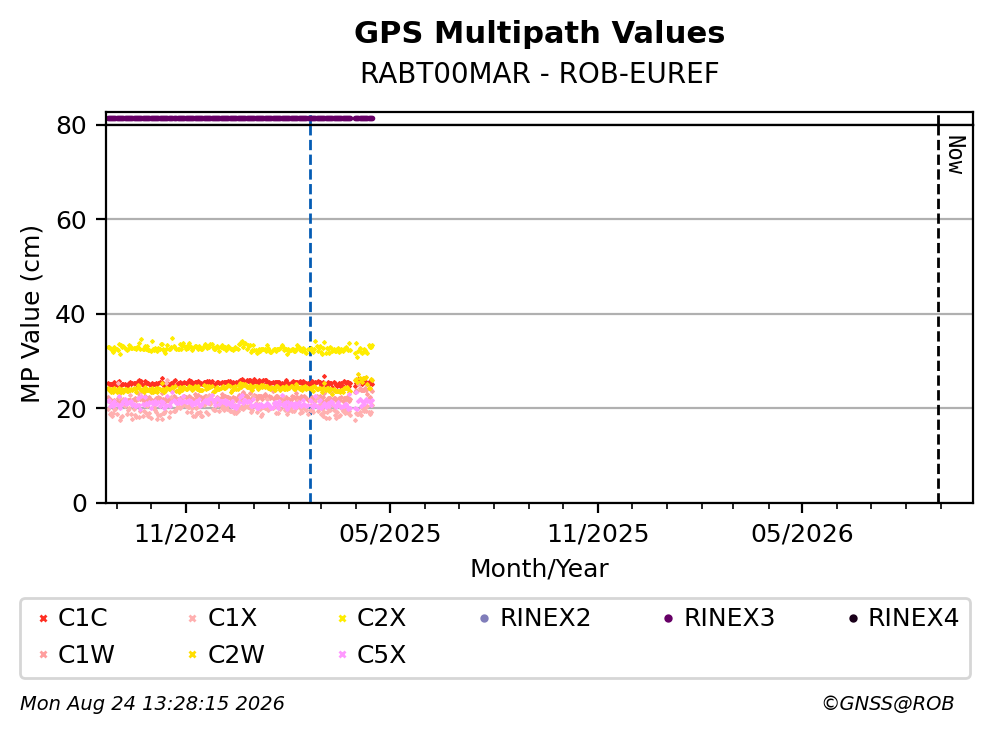993x734 pixels.
Task: Click the 05/2025 x-axis tick label
Action: click(389, 534)
